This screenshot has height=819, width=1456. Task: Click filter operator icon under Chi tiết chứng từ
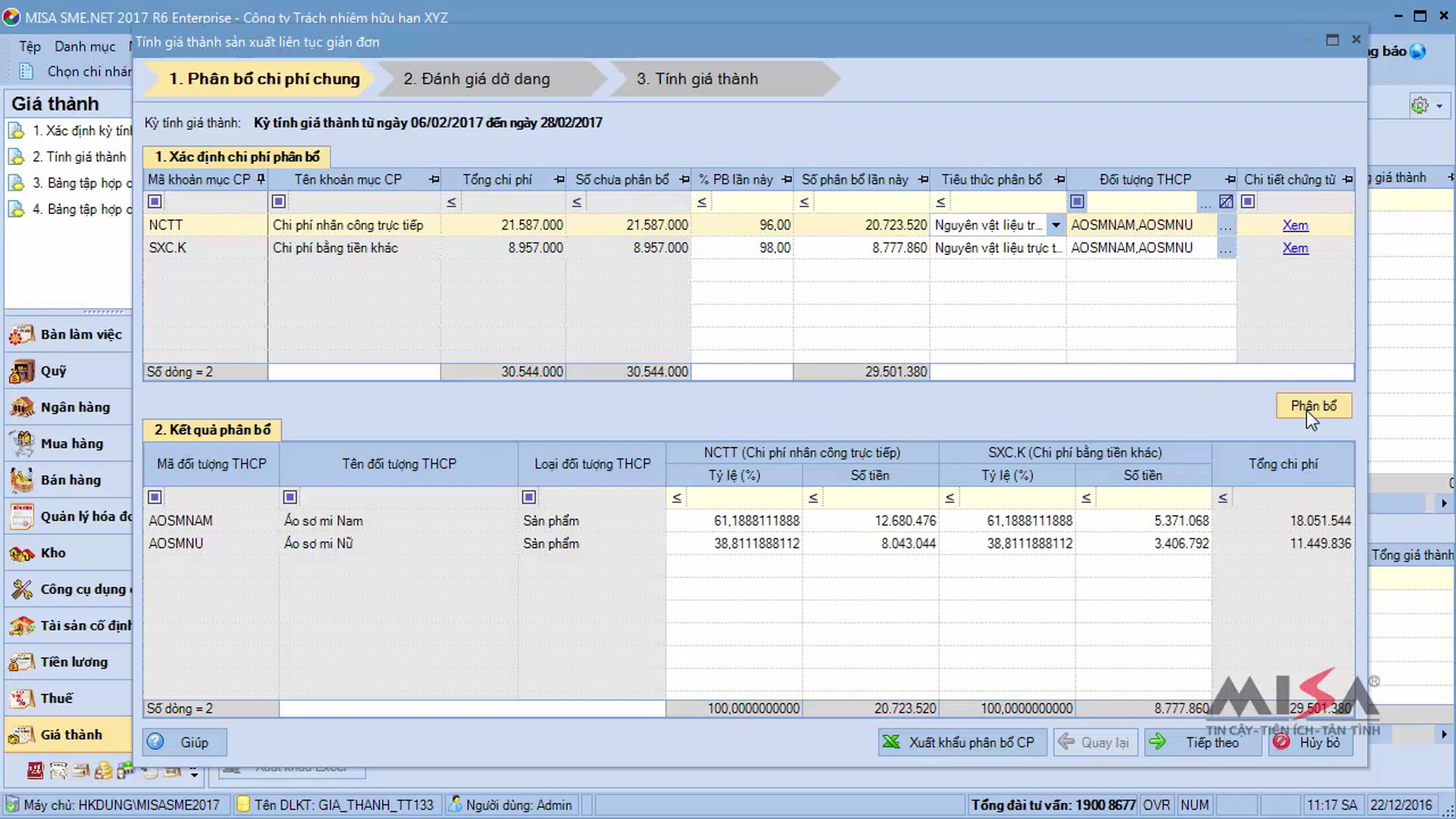[x=1248, y=201]
